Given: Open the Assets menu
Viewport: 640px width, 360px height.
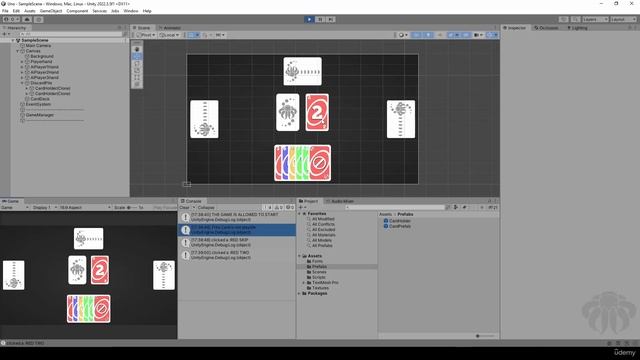Looking at the screenshot, I should 30,11.
